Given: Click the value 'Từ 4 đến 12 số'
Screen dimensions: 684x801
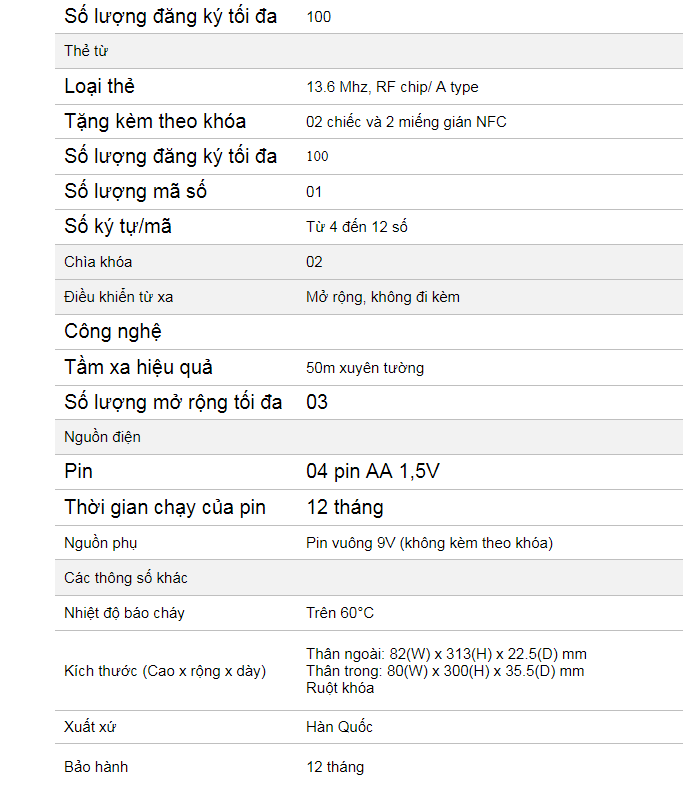Looking at the screenshot, I should coord(357,227).
